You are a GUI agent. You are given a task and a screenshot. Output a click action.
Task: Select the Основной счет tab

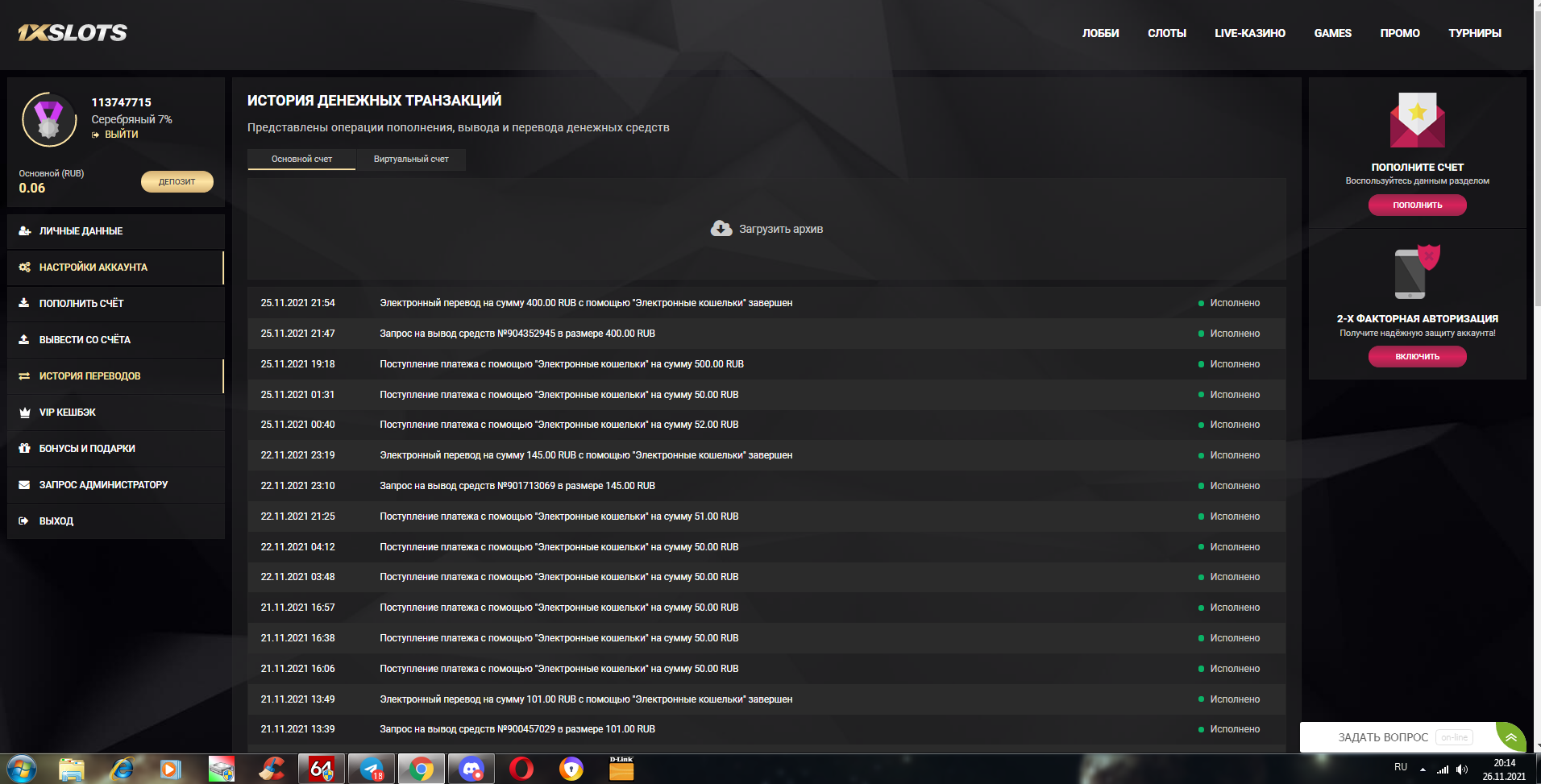click(x=301, y=160)
